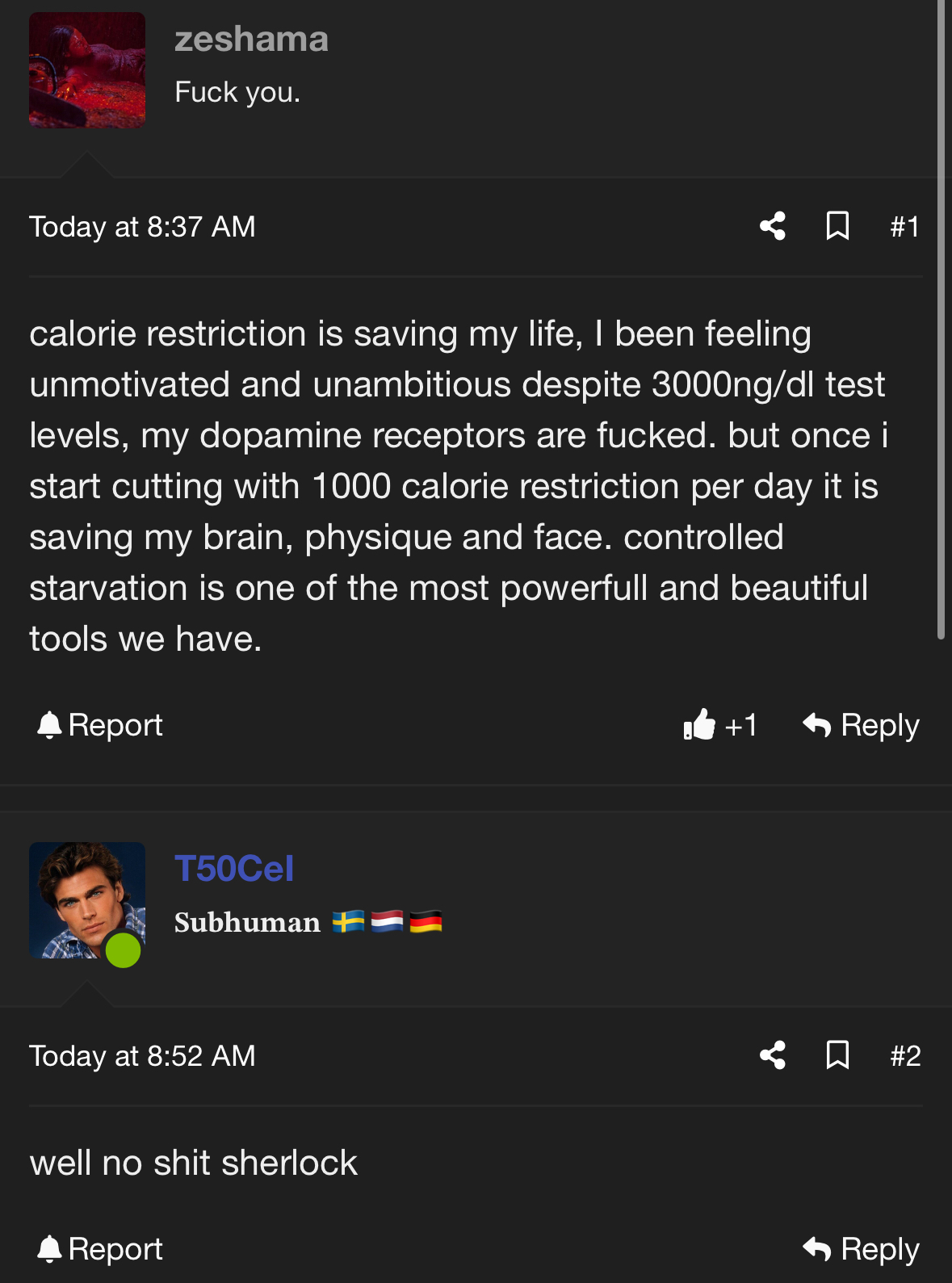The image size is (952, 1283).
Task: View T50Cel's avatar image
Action: point(87,900)
